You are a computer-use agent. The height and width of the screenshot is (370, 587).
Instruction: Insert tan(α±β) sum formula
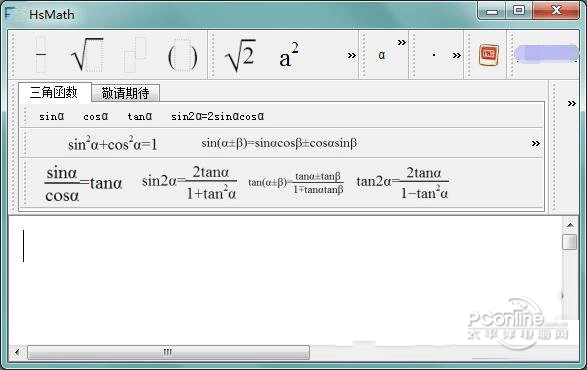point(296,183)
